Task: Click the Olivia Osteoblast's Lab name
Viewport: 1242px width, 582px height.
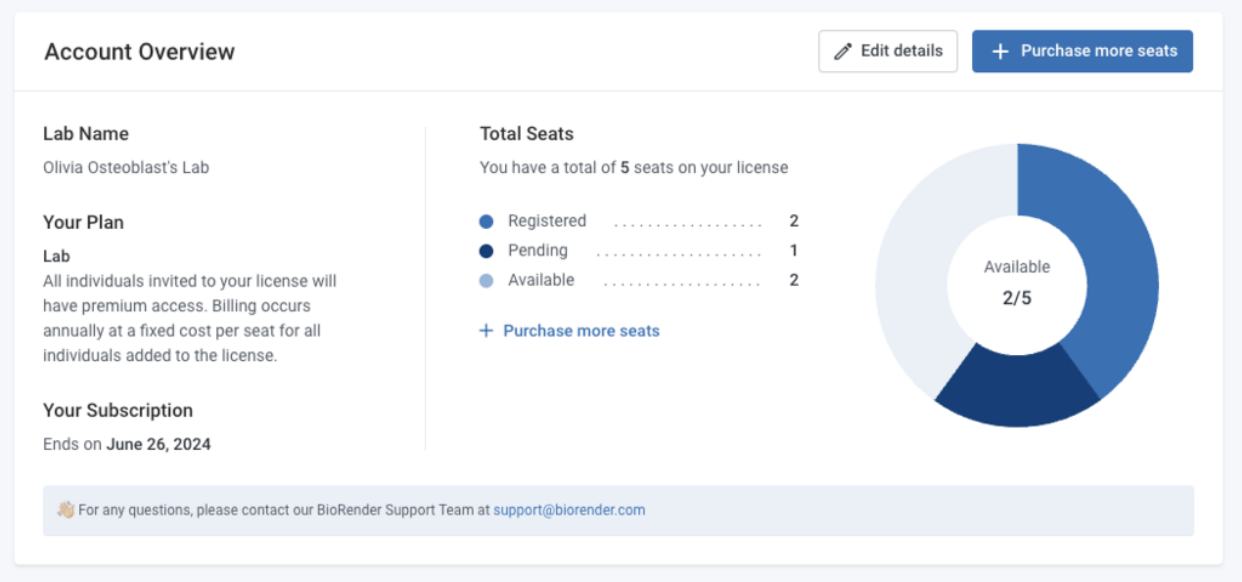Action: pyautogui.click(x=126, y=168)
